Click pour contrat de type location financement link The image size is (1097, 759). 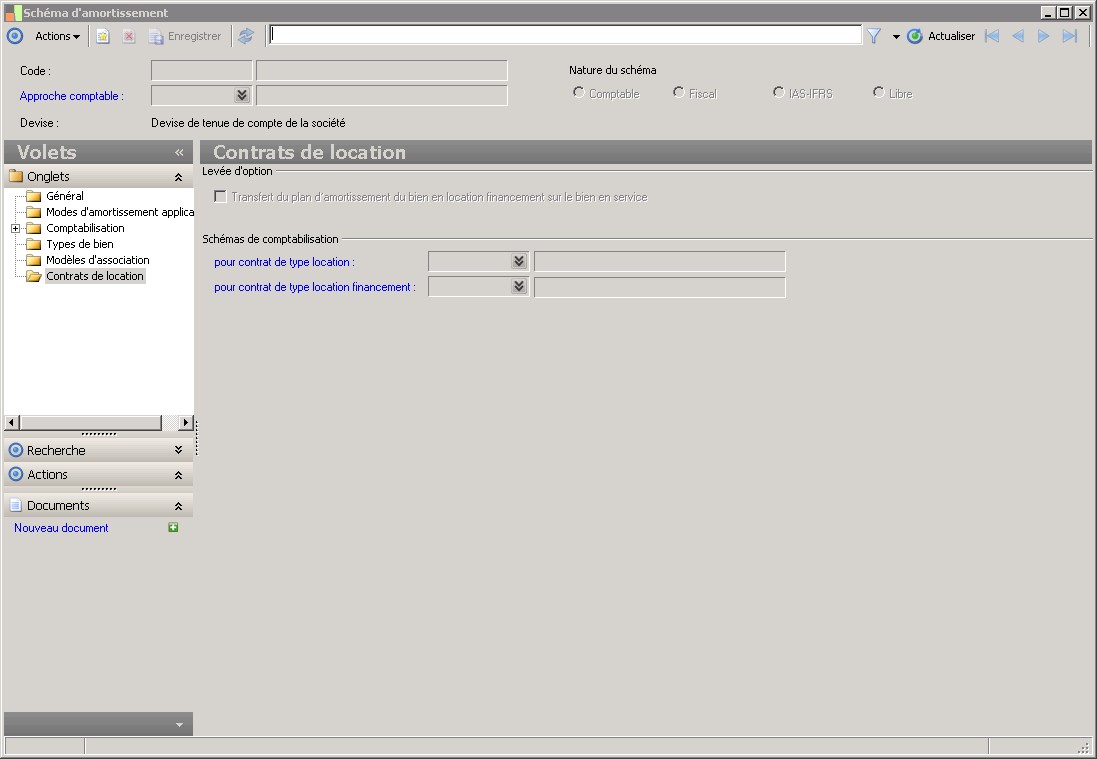click(315, 288)
